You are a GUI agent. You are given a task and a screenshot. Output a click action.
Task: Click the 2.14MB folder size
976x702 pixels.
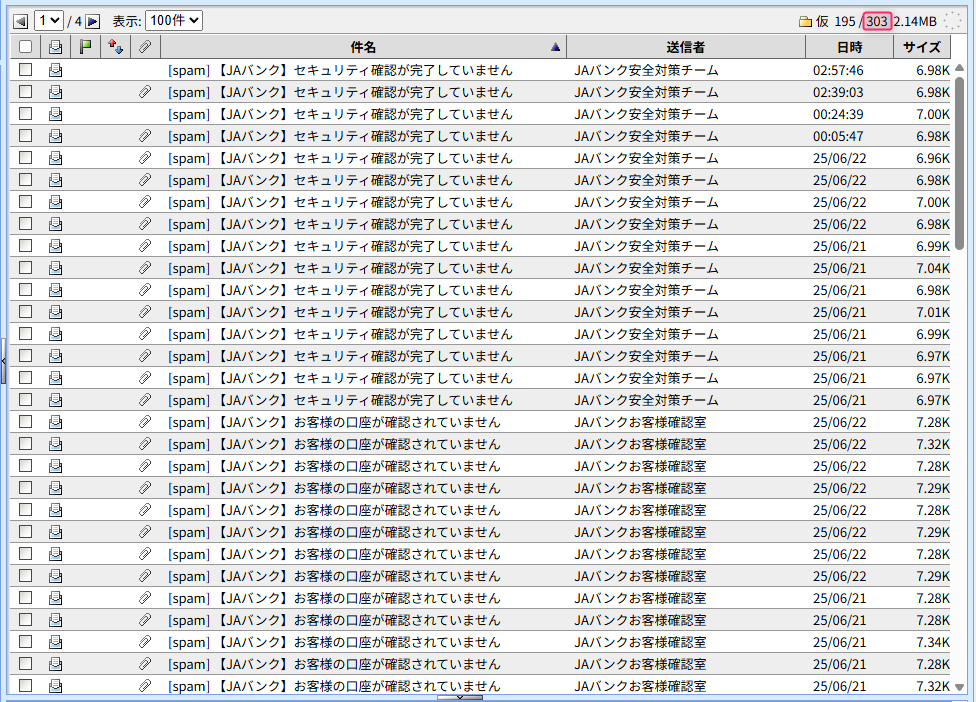915,21
